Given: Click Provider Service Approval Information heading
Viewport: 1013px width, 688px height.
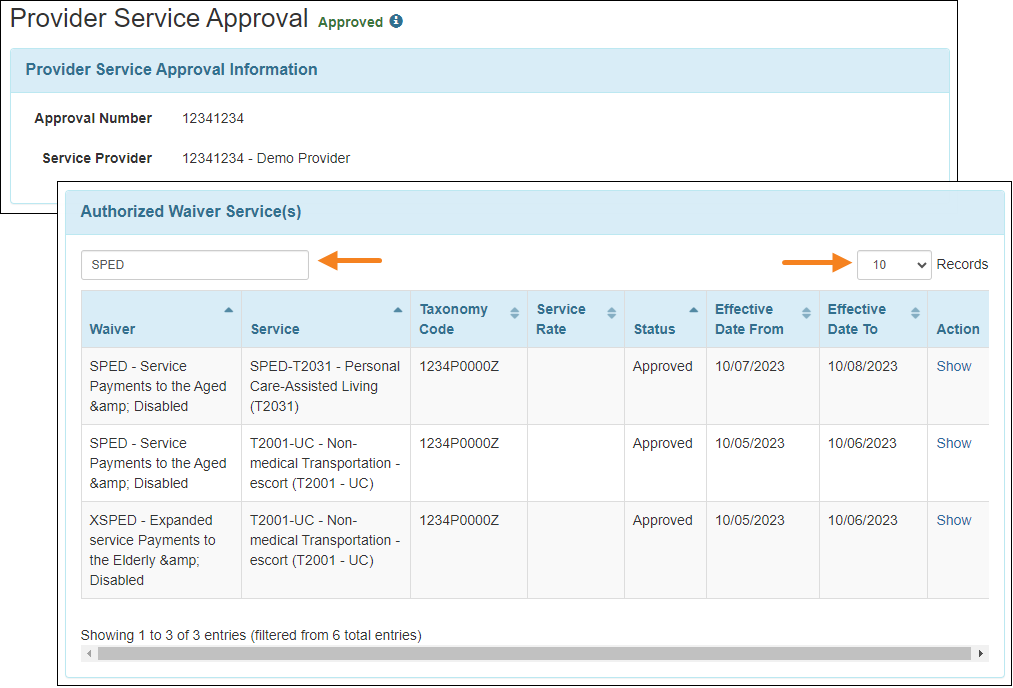Looking at the screenshot, I should pos(171,69).
